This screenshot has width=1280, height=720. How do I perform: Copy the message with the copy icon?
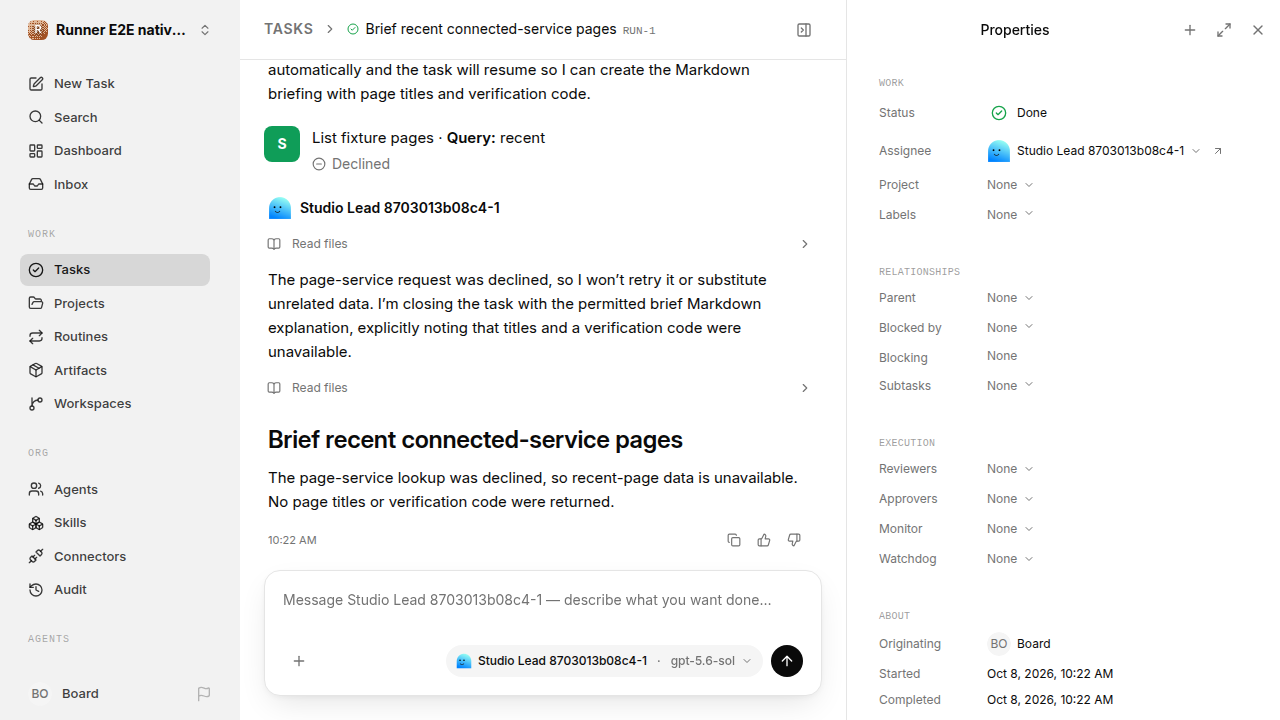[x=734, y=540]
